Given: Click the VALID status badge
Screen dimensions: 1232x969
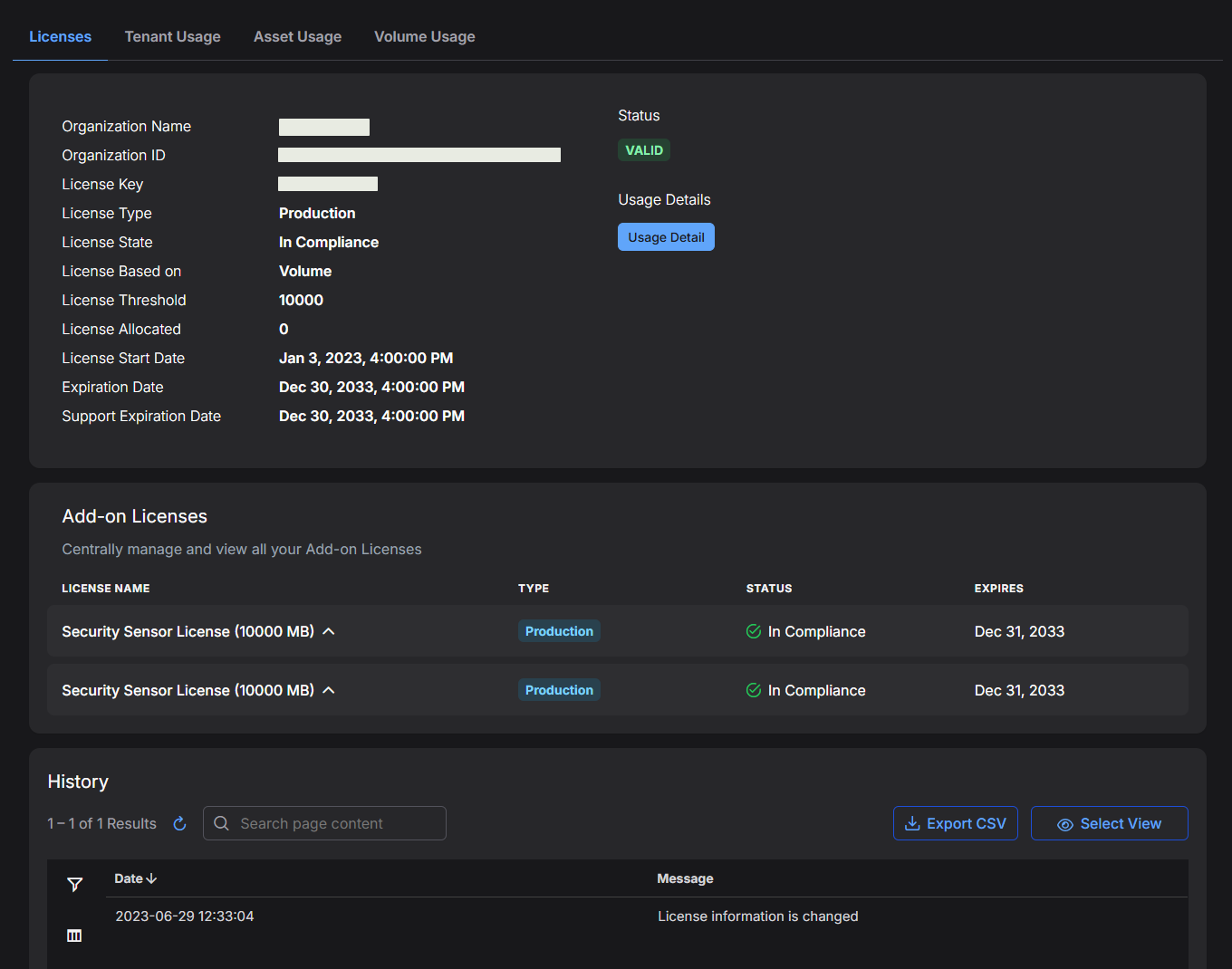Looking at the screenshot, I should (x=644, y=150).
